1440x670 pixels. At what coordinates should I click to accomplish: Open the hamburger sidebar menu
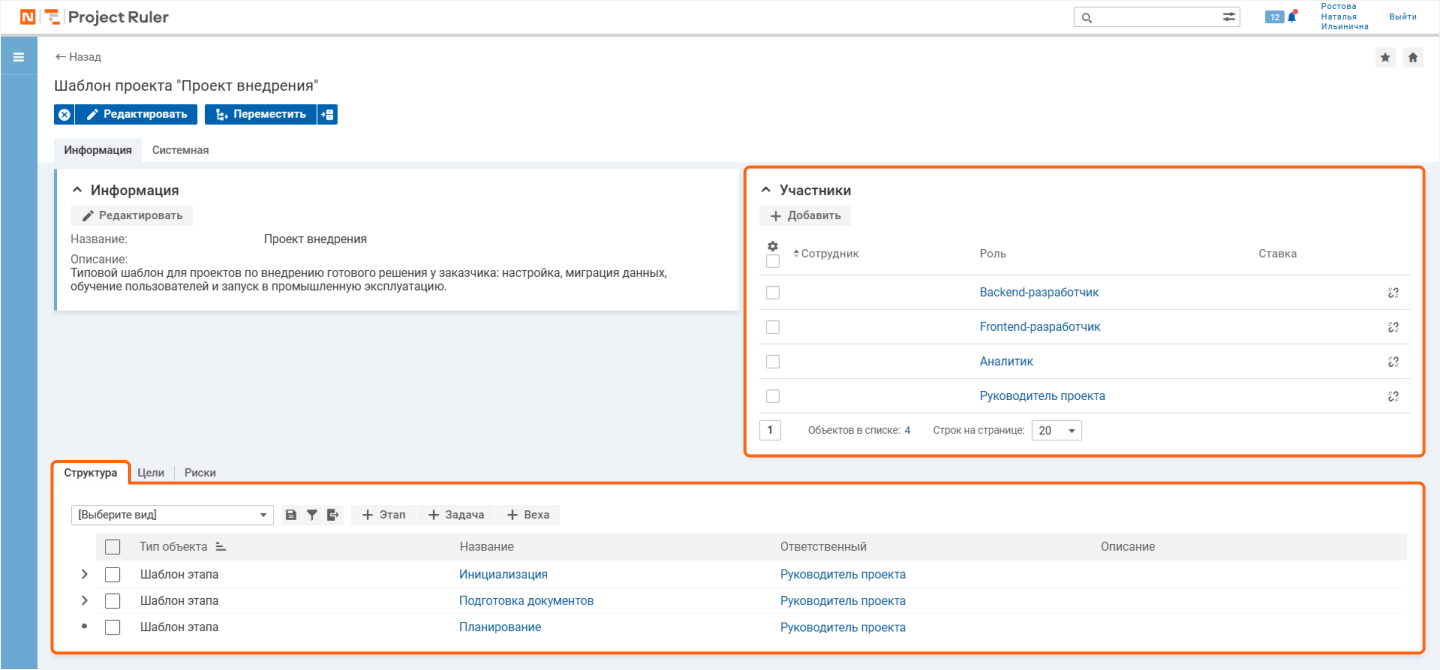(x=18, y=57)
